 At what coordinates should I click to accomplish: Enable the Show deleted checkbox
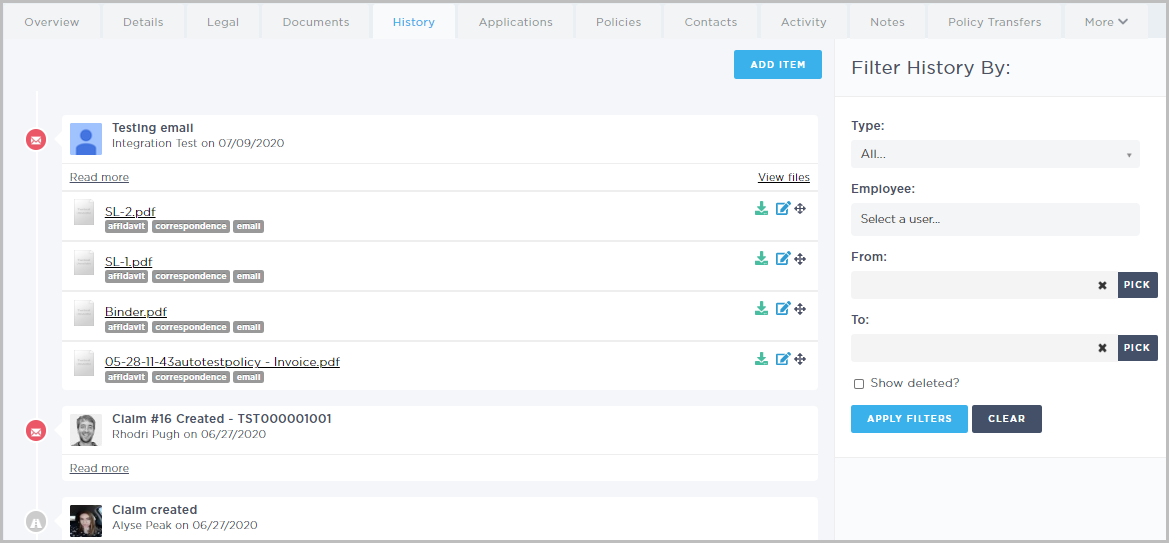pos(859,384)
